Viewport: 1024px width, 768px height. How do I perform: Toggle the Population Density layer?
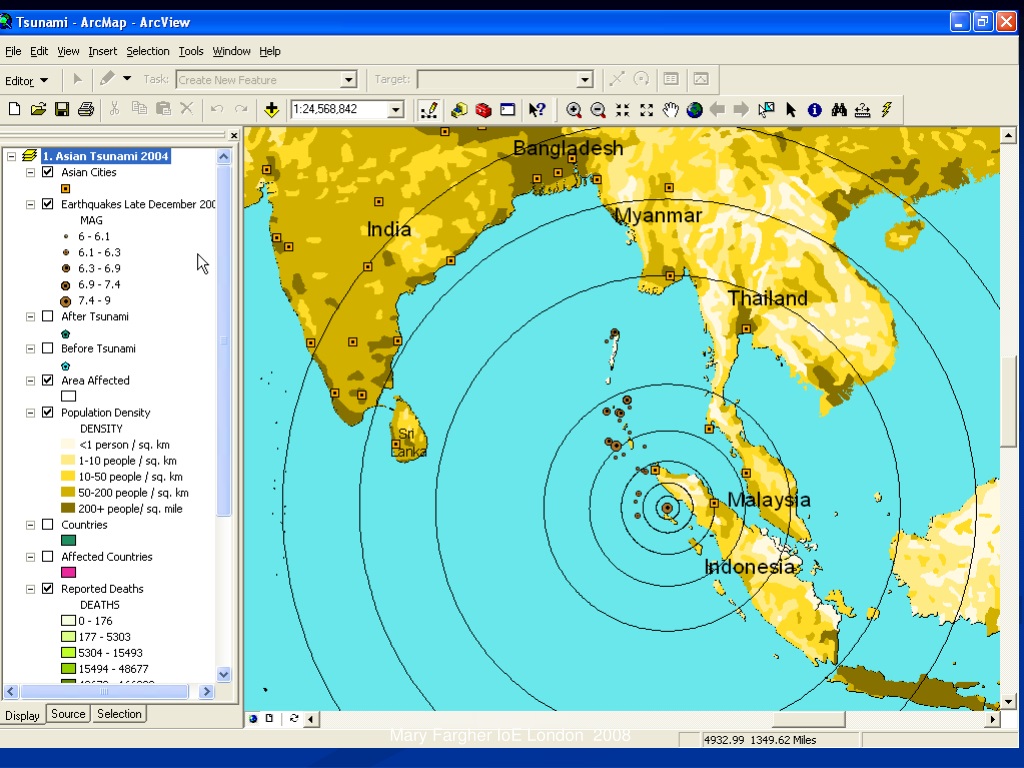(48, 412)
